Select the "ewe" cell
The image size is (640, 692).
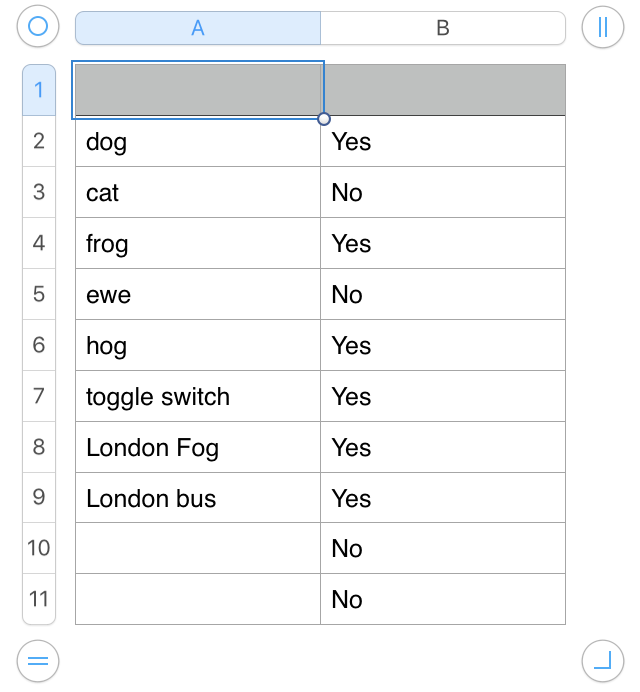pyautogui.click(x=198, y=295)
